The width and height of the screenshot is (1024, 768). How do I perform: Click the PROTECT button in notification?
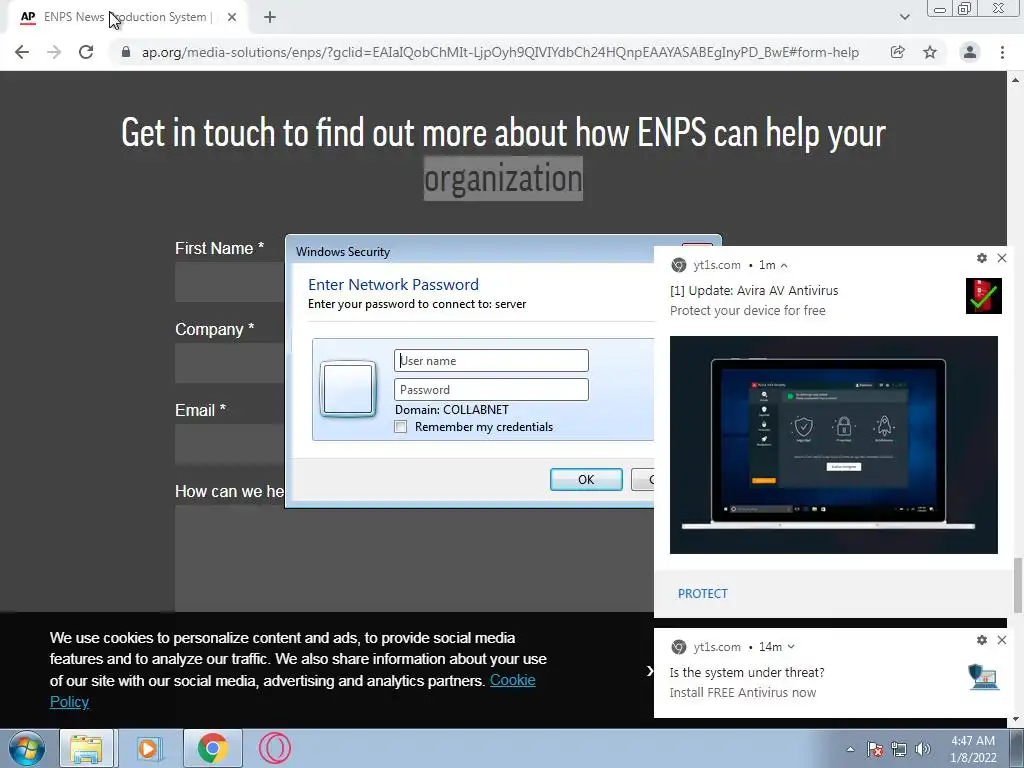click(702, 594)
